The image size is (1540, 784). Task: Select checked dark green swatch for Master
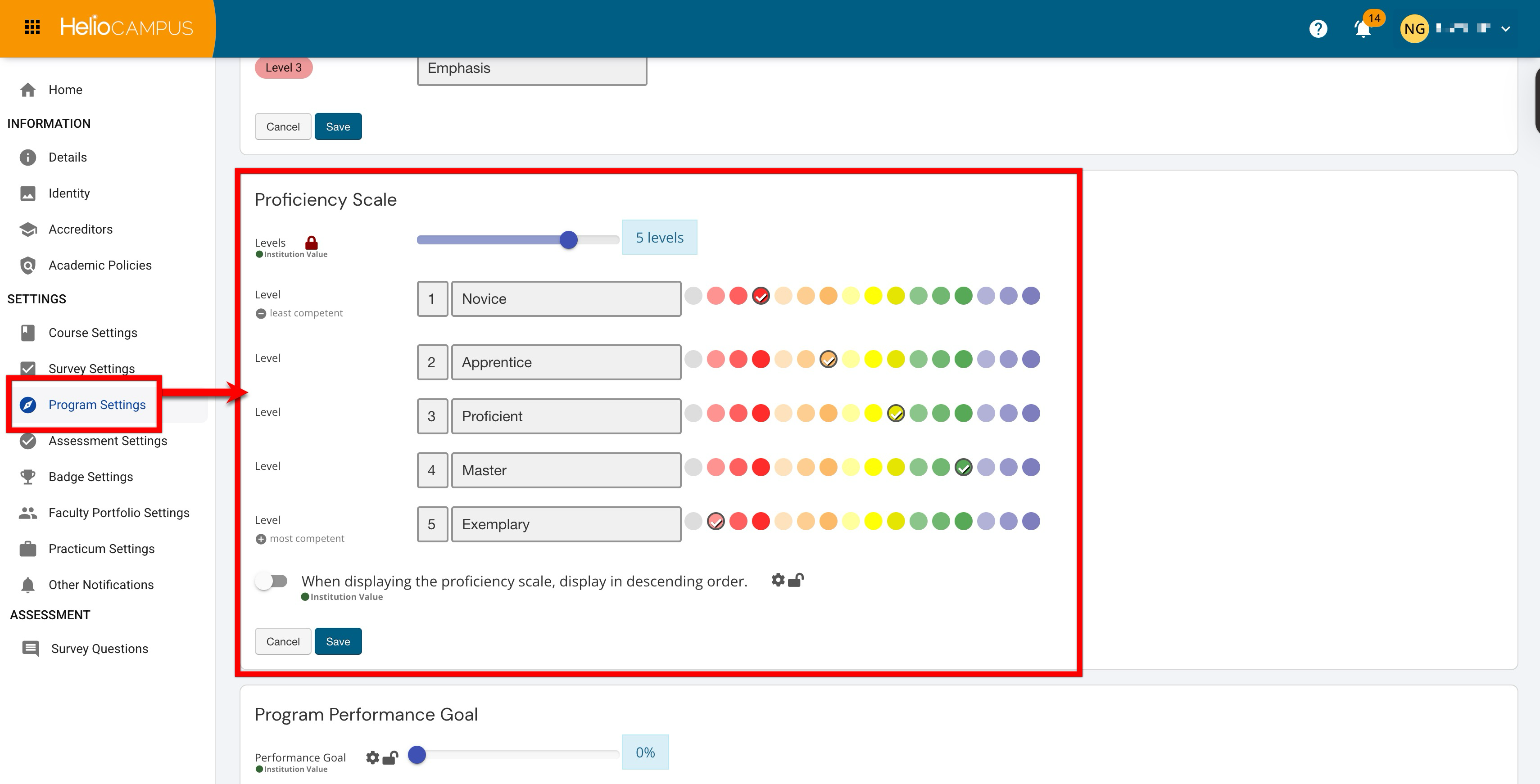[963, 467]
